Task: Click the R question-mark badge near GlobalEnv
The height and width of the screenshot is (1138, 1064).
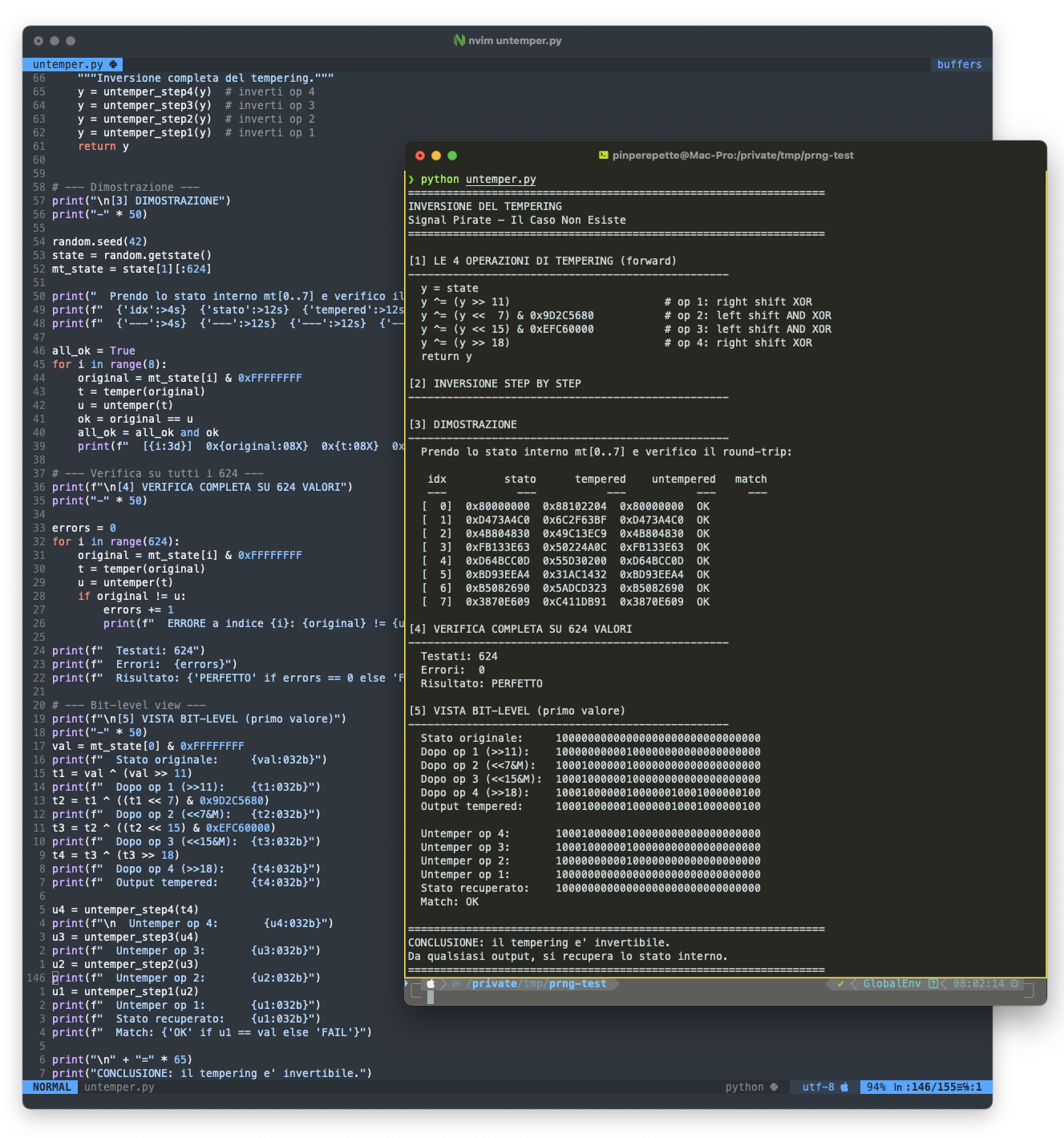Action: pyautogui.click(x=933, y=984)
